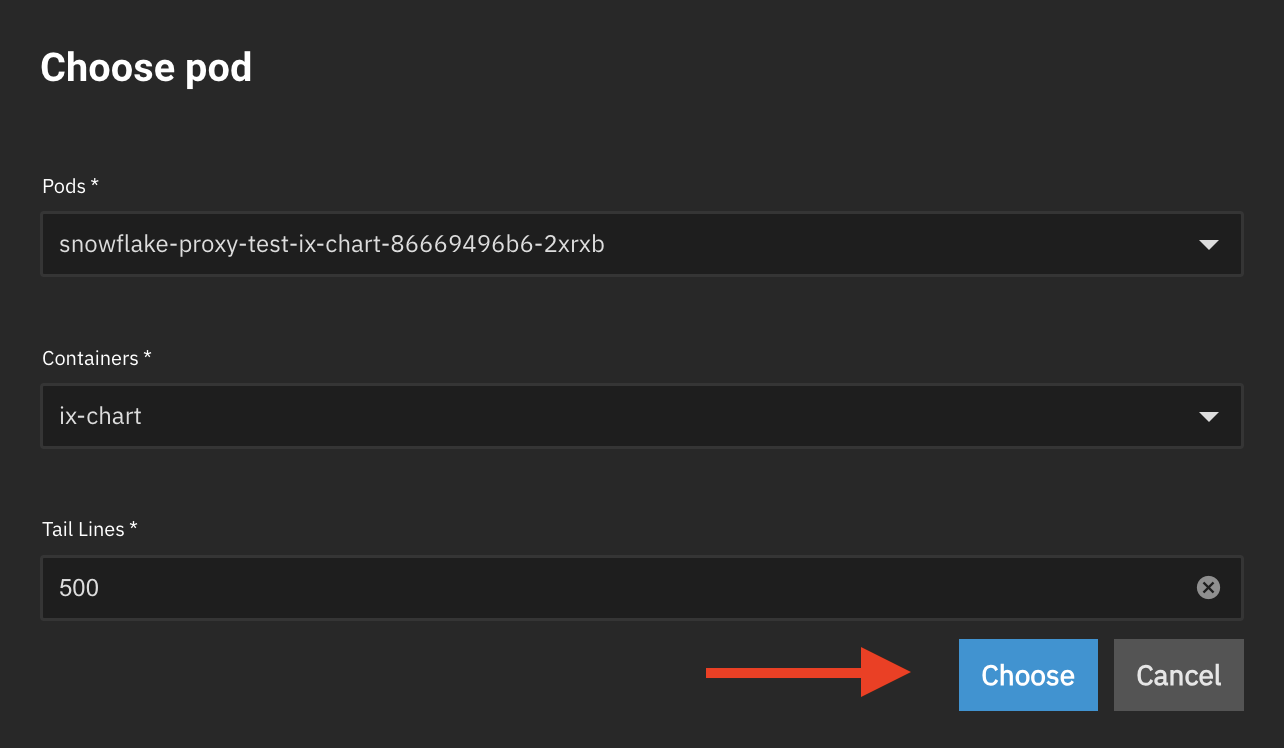The width and height of the screenshot is (1284, 748).
Task: Click the "Containers *" field label
Action: coord(96,358)
